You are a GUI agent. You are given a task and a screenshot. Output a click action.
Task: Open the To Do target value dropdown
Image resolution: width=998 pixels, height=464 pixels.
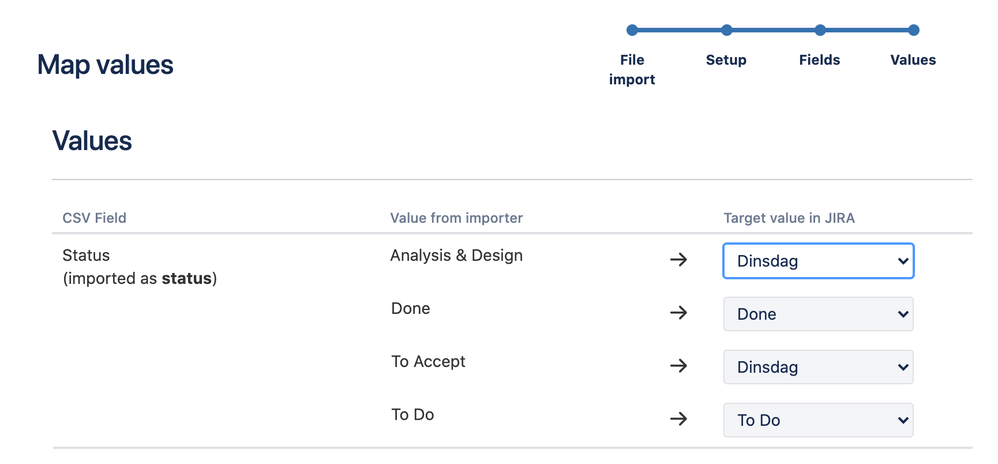point(818,420)
